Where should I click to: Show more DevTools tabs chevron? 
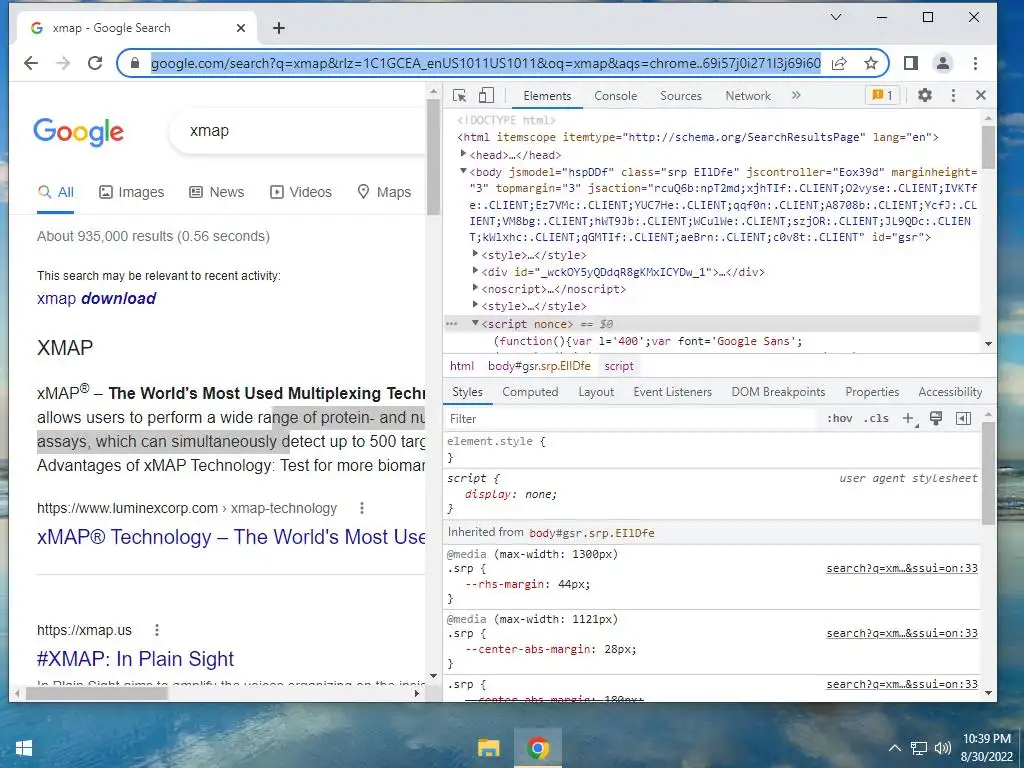coord(796,95)
